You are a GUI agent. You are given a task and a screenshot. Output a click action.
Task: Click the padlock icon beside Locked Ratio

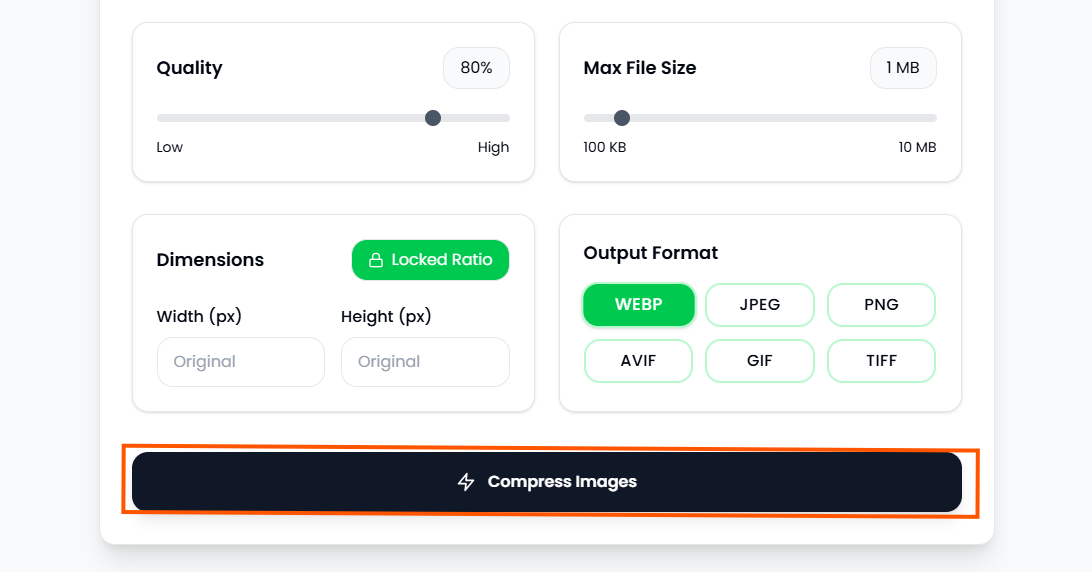(376, 260)
